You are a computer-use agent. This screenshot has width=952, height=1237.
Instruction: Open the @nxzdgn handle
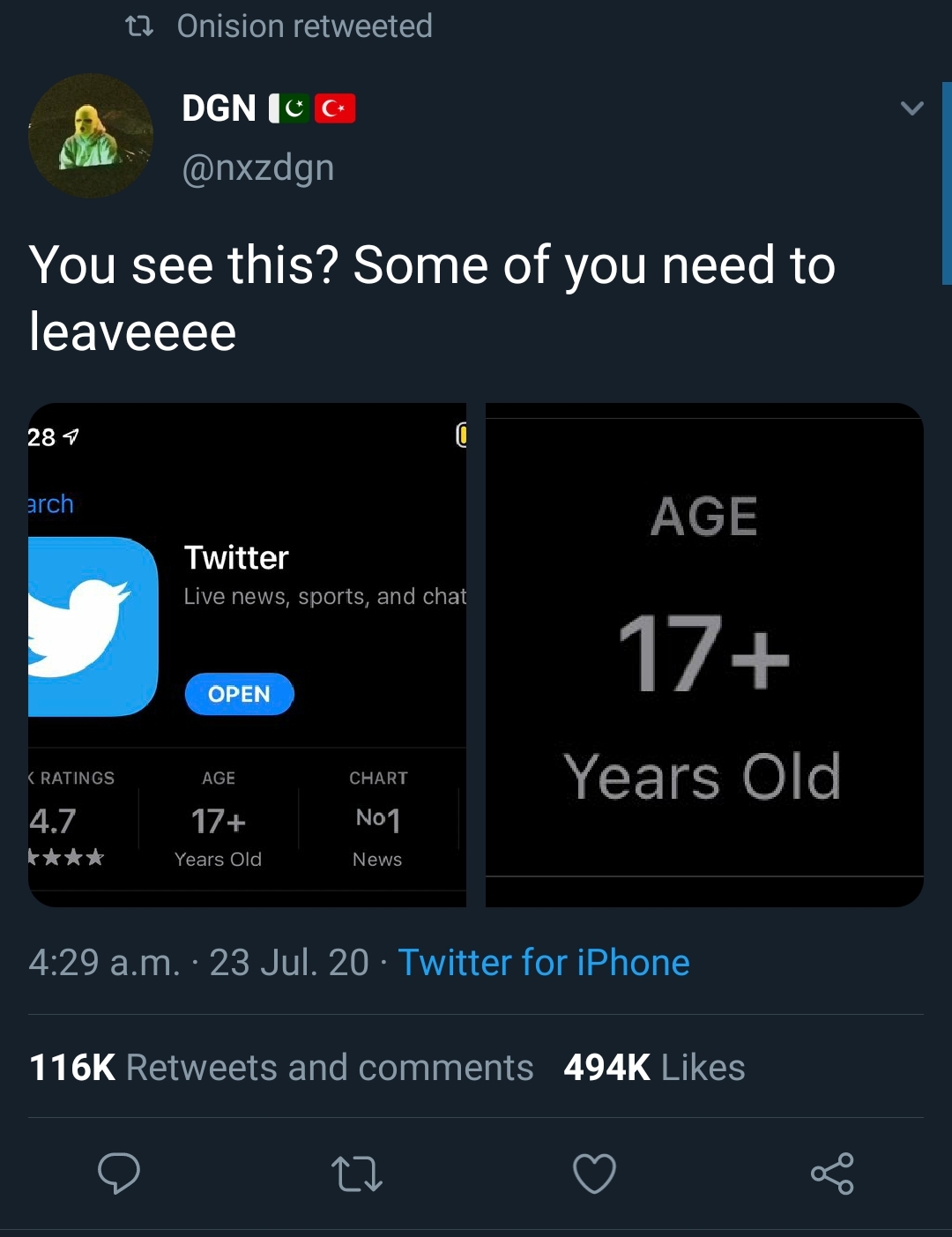pyautogui.click(x=258, y=168)
